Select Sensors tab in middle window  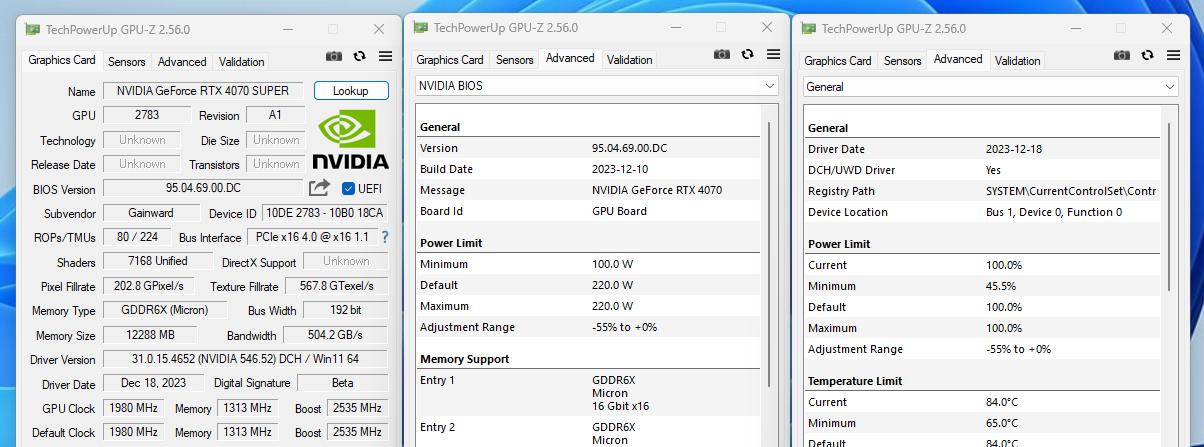click(515, 60)
